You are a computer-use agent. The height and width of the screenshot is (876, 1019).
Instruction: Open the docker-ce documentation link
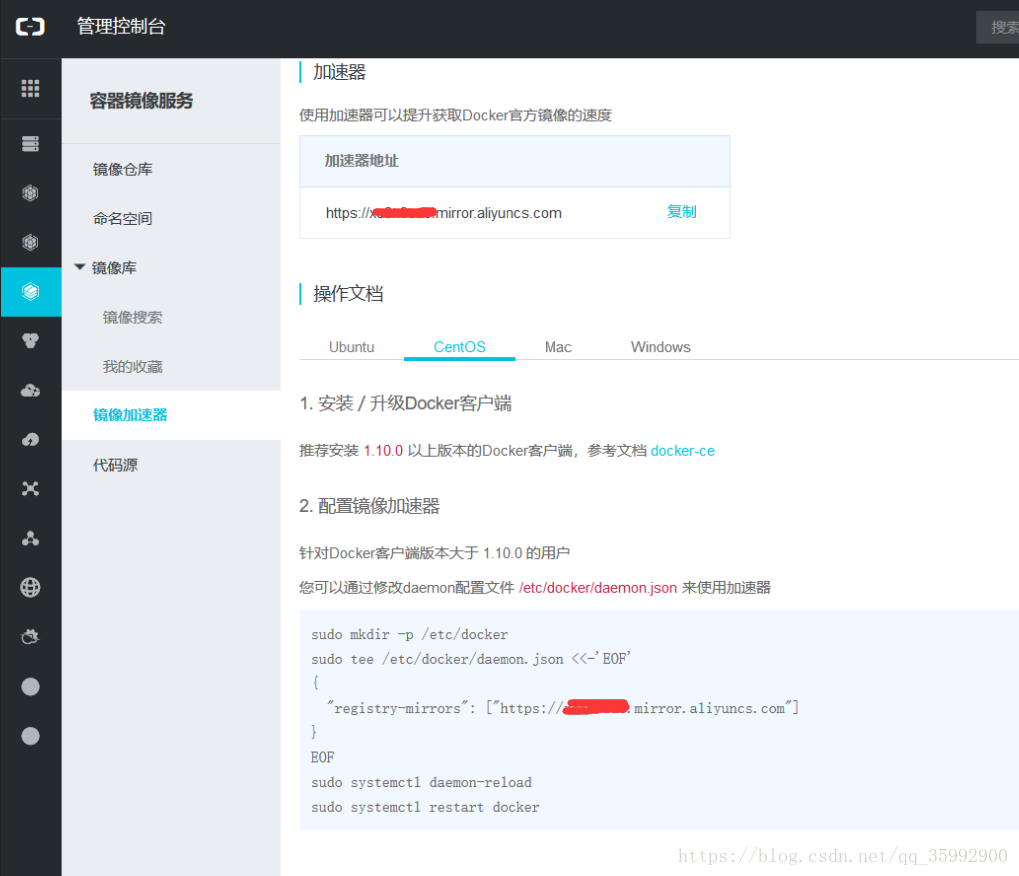682,450
